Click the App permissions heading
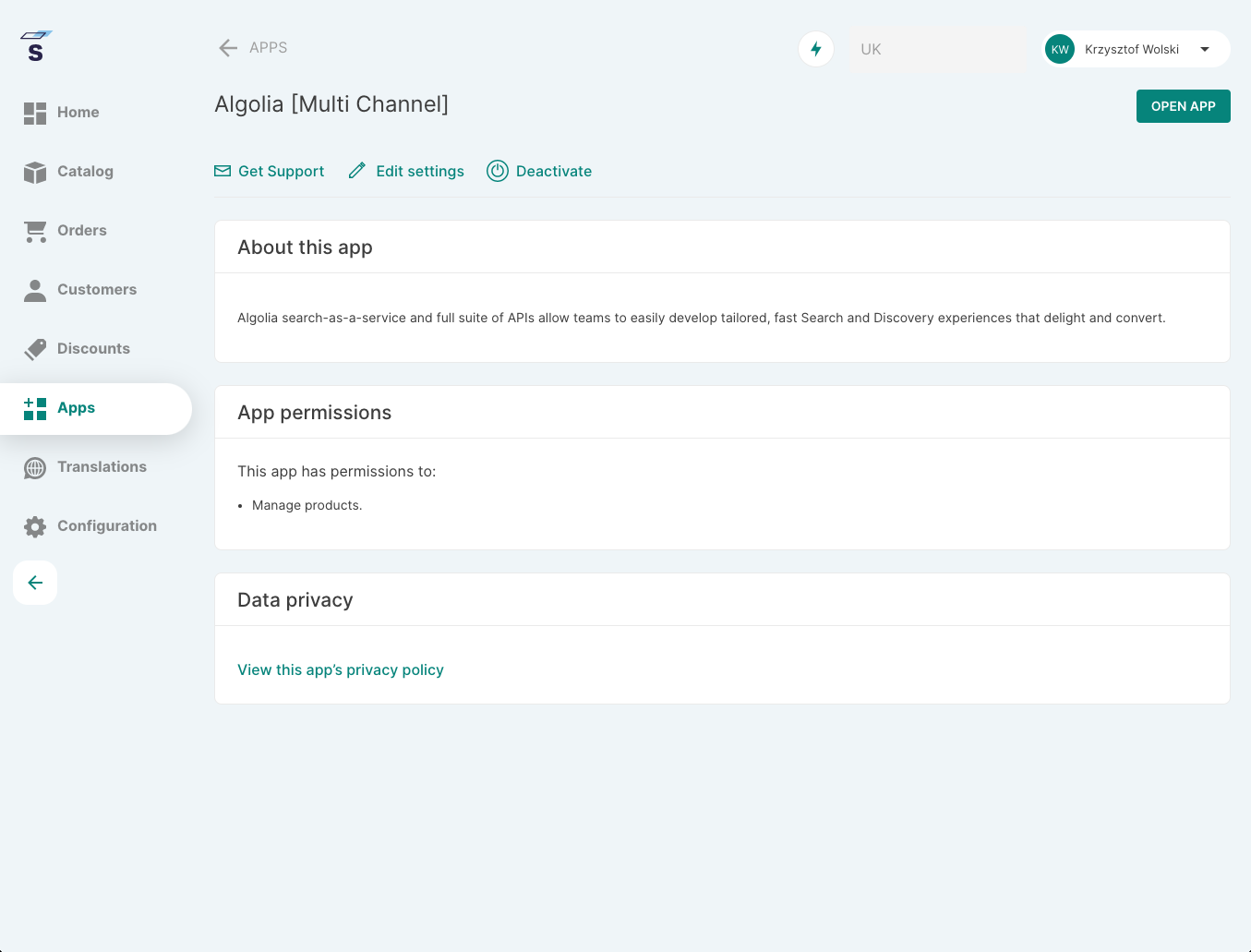This screenshot has height=952, width=1251. coord(315,413)
